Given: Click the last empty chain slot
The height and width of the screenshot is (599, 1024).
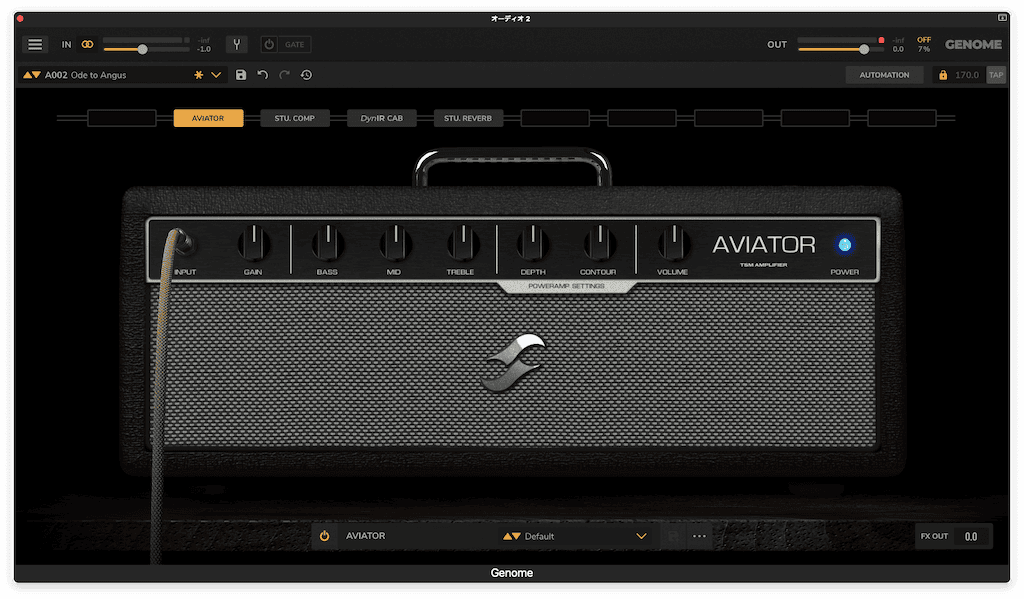Looking at the screenshot, I should tap(902, 118).
